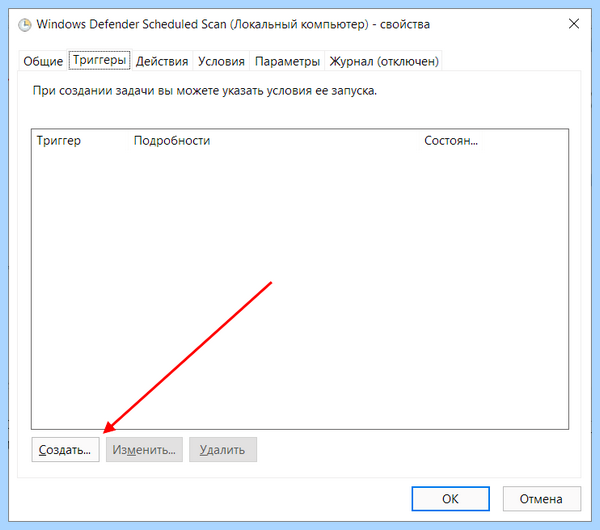600x530 pixels.
Task: Cancel with the Отмена button
Action: coord(541,499)
